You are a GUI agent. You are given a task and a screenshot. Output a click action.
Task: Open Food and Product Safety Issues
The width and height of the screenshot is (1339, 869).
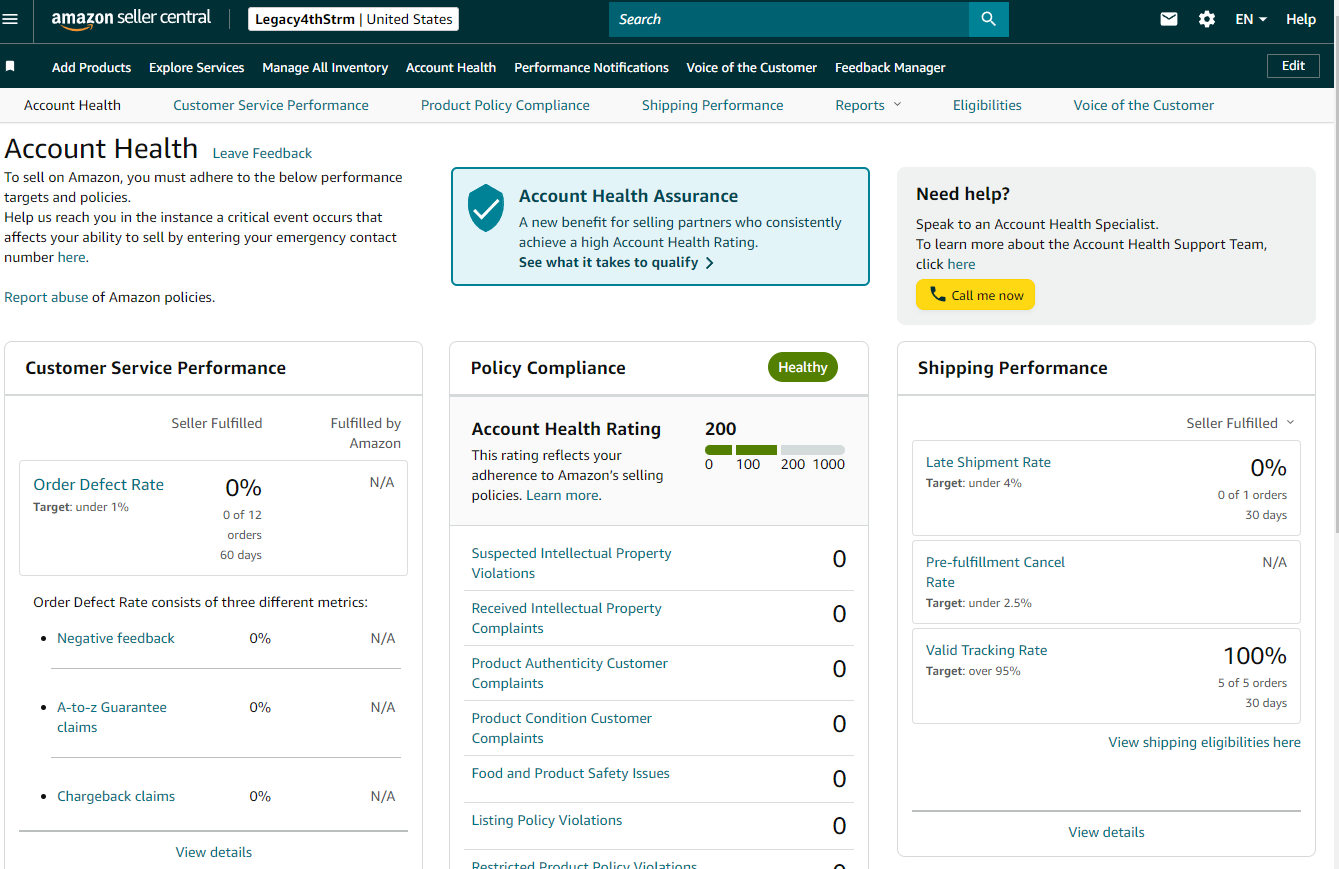570,773
